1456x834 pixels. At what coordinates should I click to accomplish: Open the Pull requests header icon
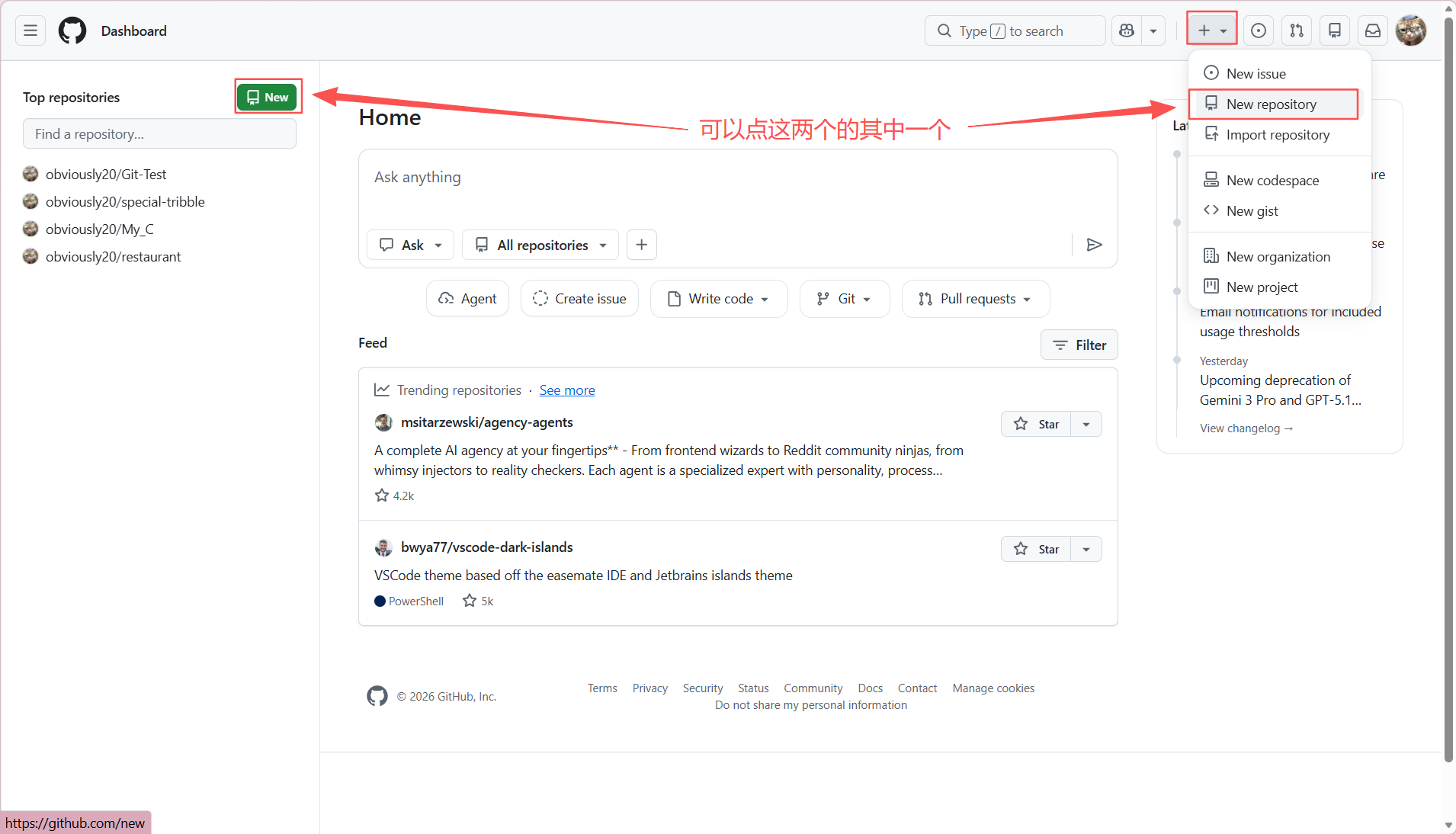(x=1297, y=30)
